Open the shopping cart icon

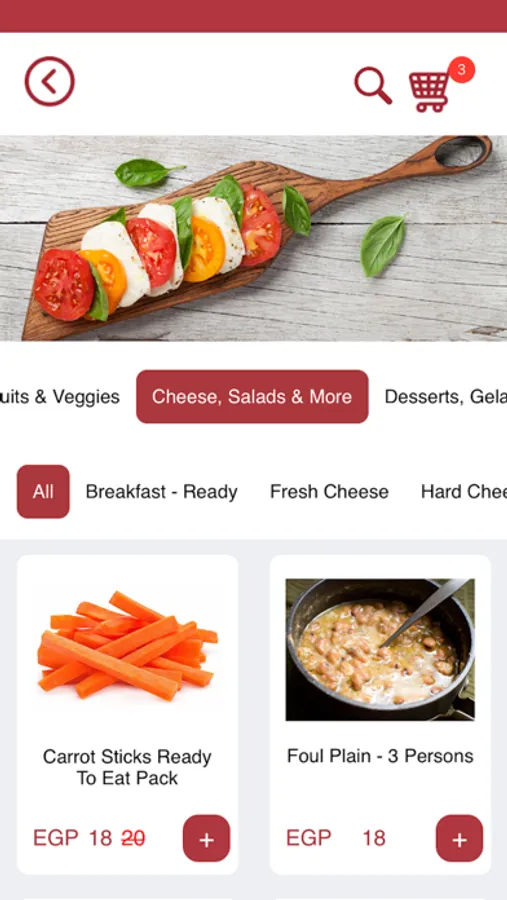coord(428,91)
